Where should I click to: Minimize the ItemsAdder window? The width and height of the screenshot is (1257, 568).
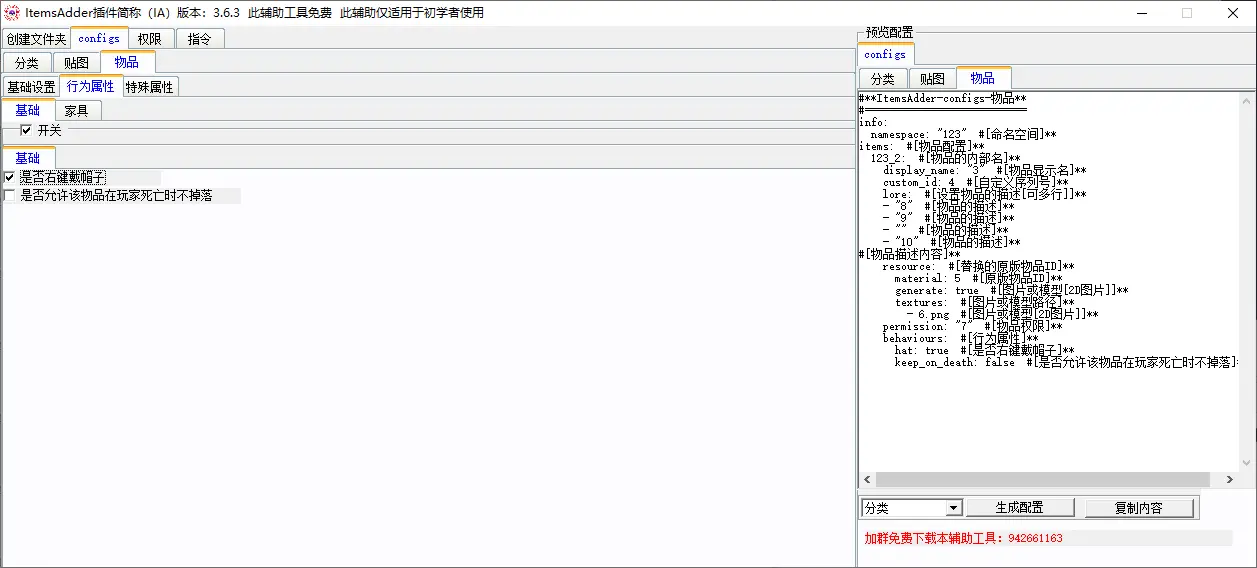(1141, 13)
